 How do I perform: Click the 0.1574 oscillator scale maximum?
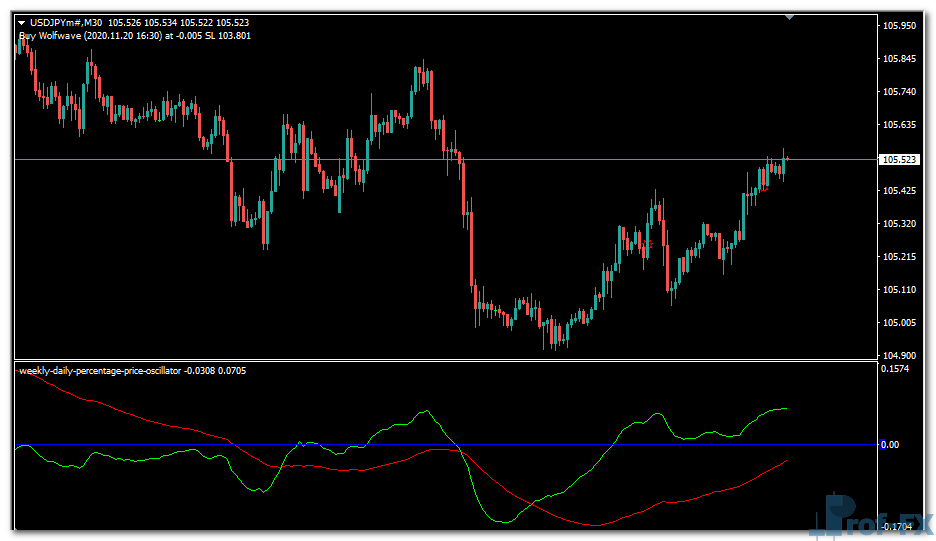pyautogui.click(x=895, y=369)
